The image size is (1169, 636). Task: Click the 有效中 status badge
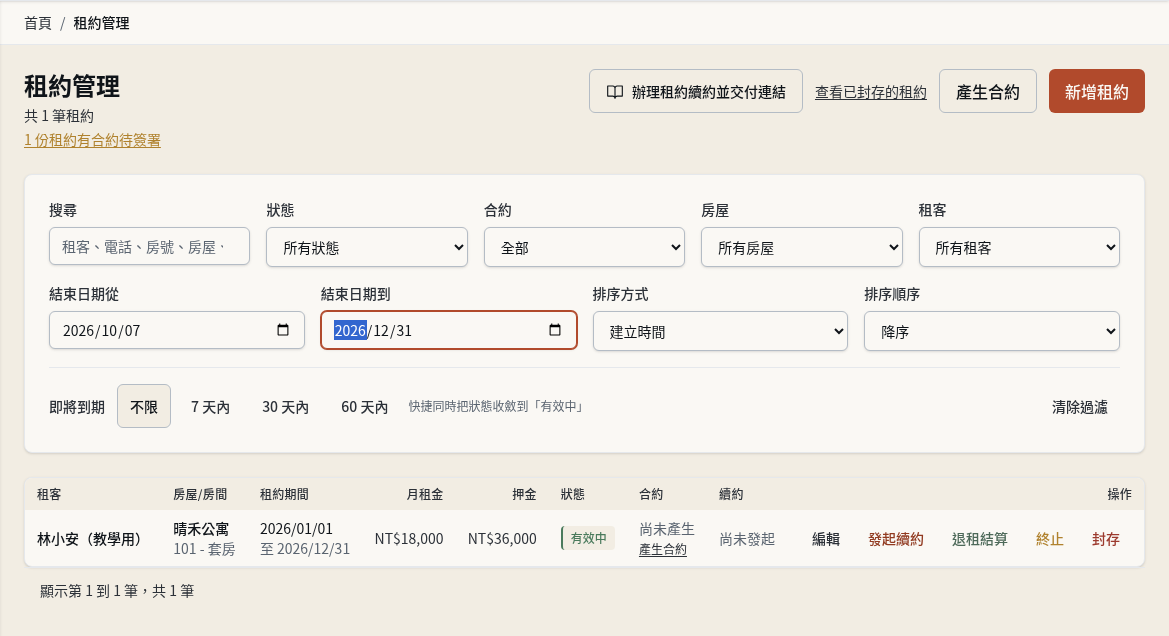(588, 538)
